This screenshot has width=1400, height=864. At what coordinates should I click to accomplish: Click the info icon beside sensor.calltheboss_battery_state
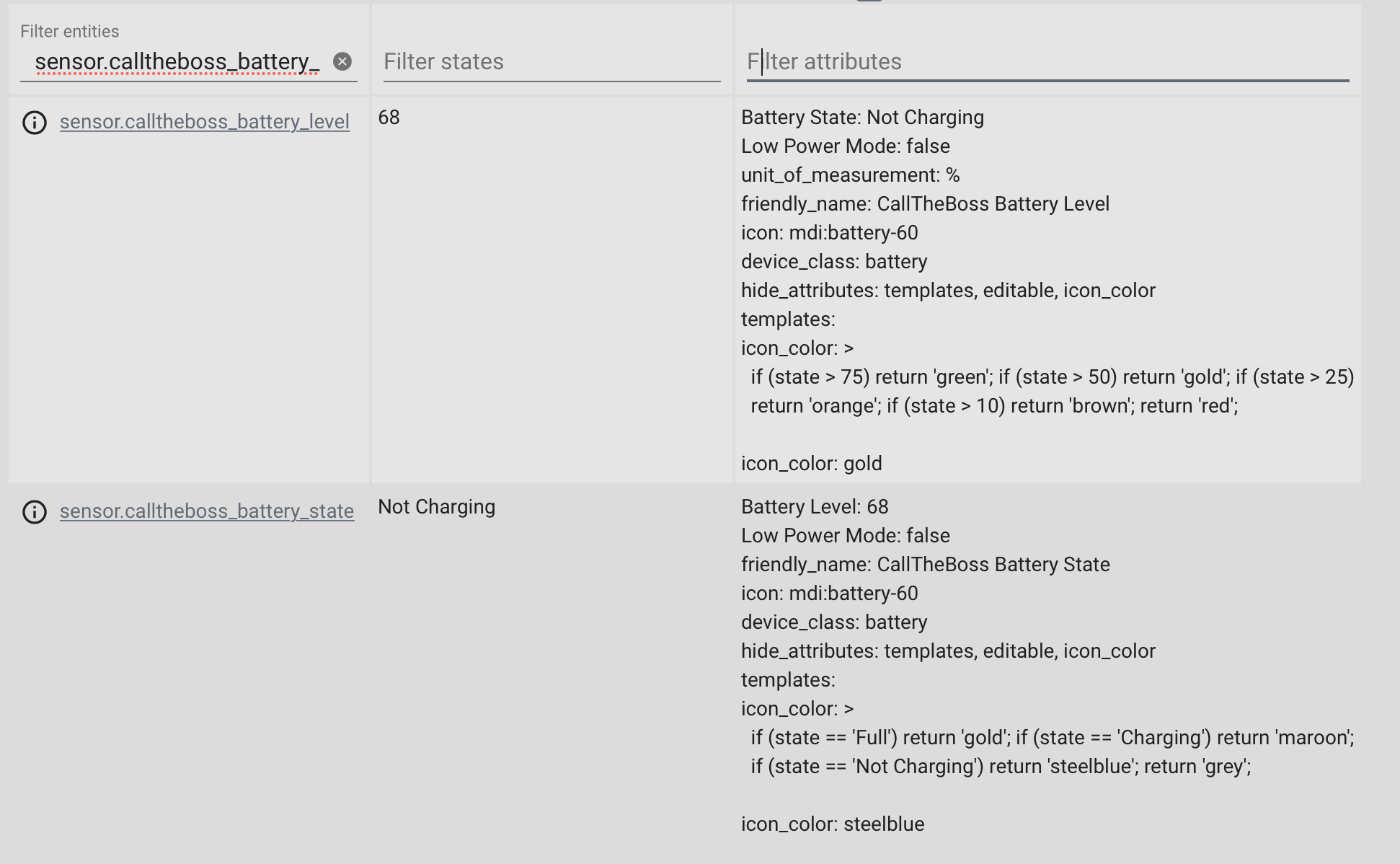point(34,512)
